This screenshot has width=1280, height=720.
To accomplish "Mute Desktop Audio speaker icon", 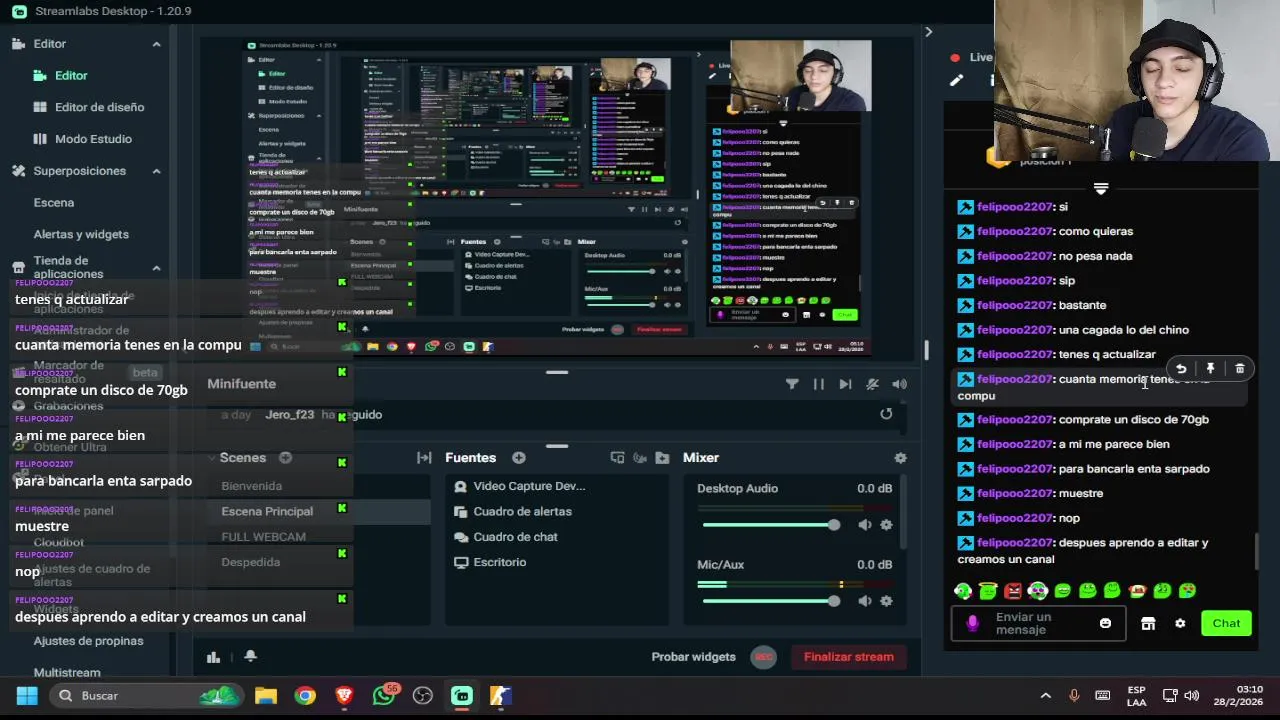I will click(864, 525).
